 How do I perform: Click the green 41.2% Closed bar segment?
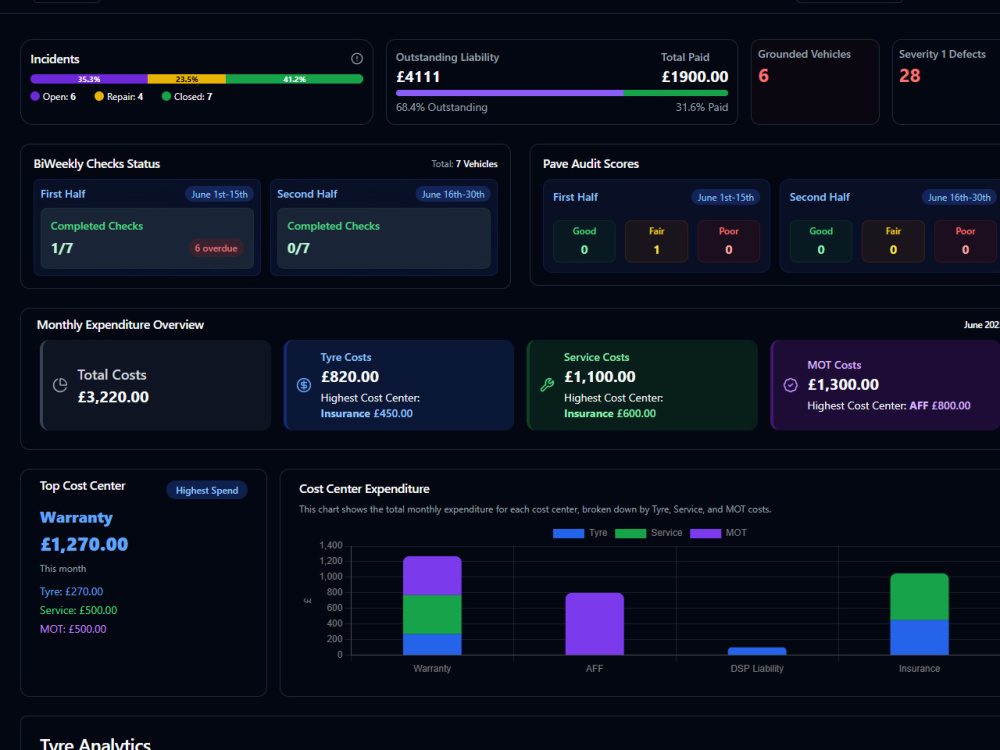pos(295,79)
